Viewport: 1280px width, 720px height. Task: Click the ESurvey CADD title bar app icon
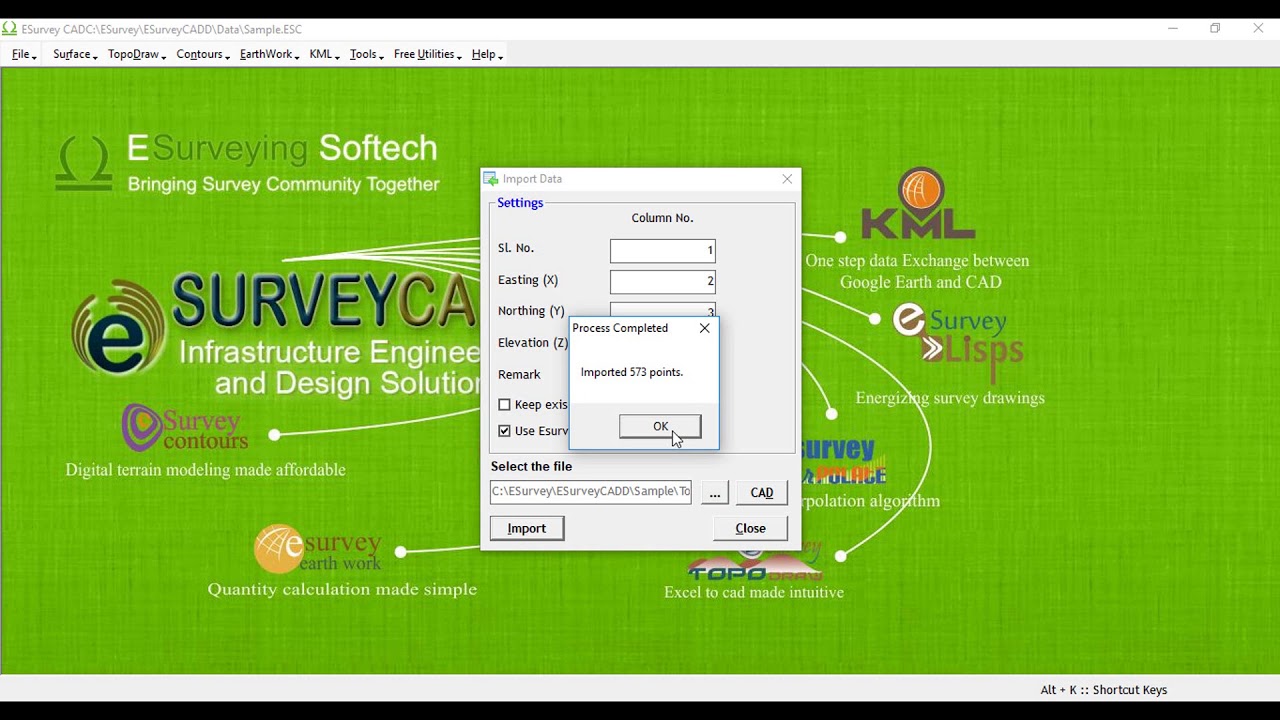click(10, 29)
